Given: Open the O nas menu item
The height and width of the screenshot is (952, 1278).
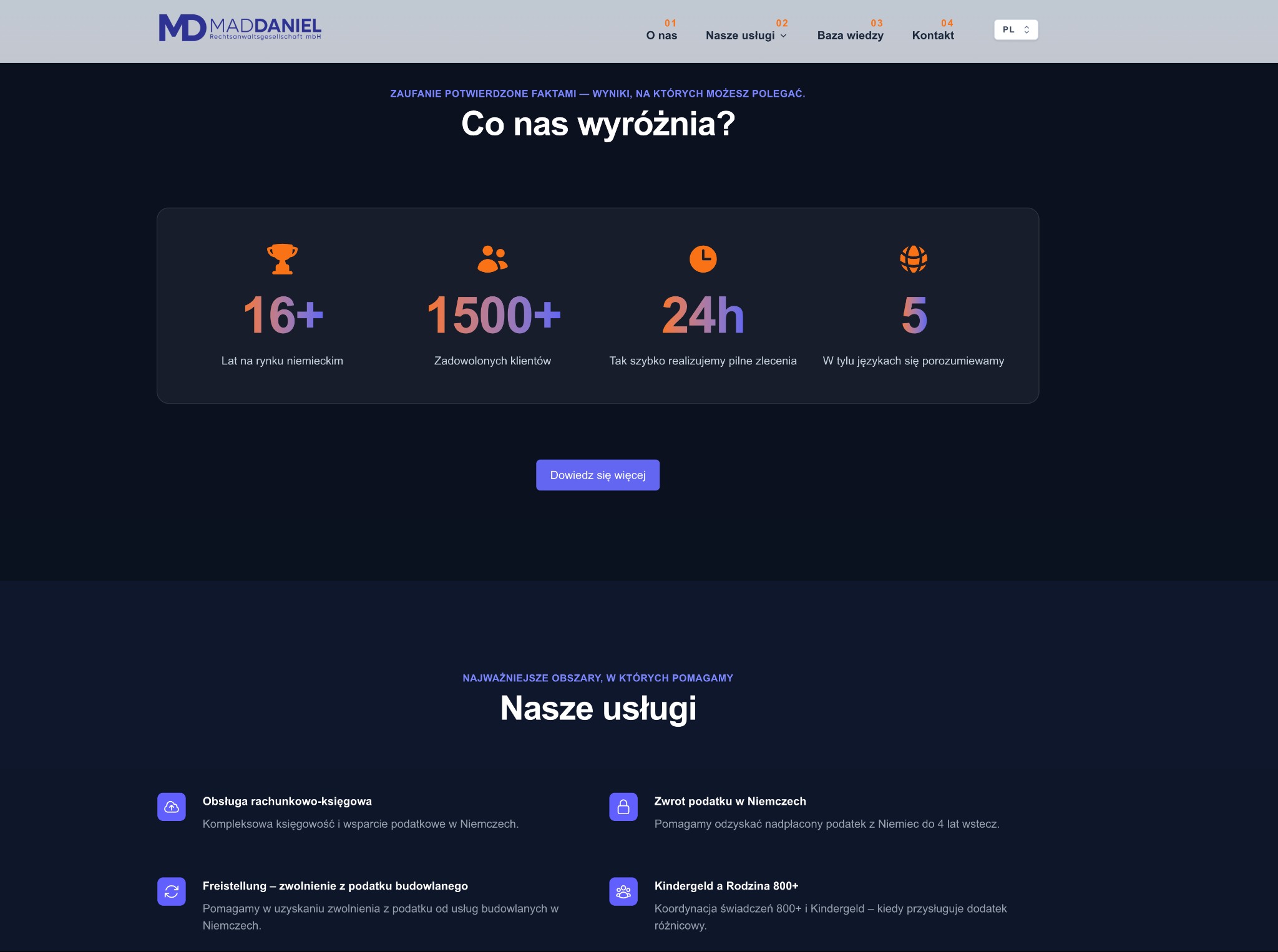Looking at the screenshot, I should (661, 36).
